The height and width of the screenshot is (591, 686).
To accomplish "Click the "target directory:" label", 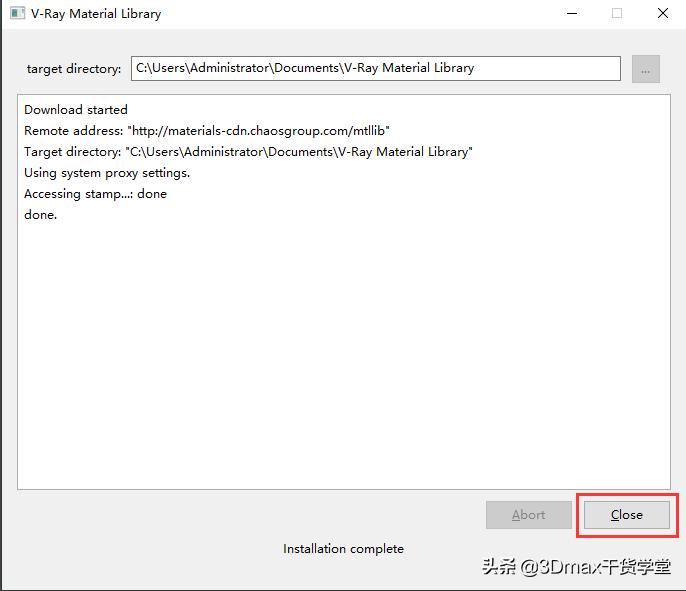I will pyautogui.click(x=74, y=69).
